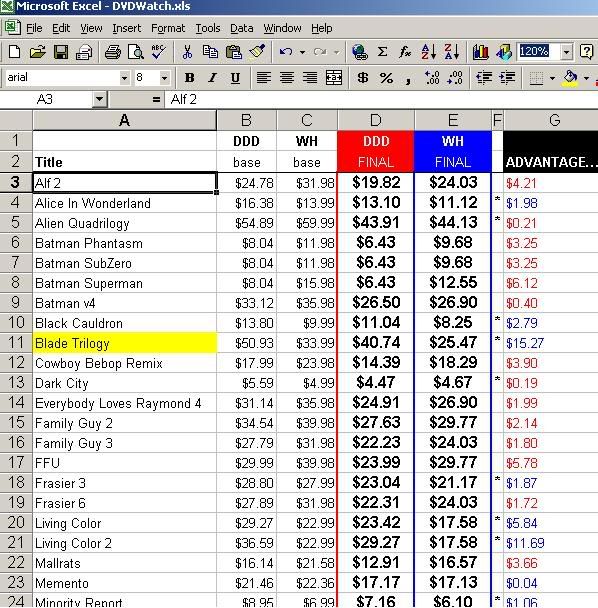Screen dimensions: 598x608
Task: Align cell text left
Action: (264, 78)
